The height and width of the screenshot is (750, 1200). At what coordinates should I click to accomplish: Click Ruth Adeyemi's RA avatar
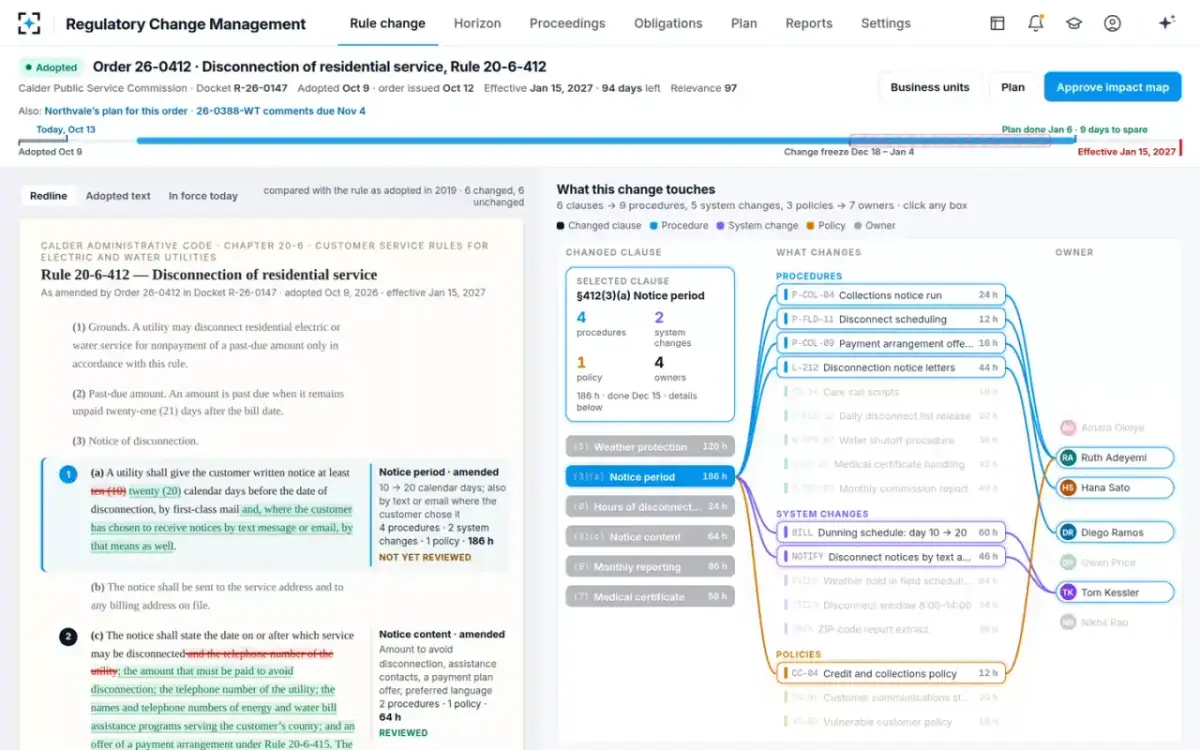point(1068,458)
